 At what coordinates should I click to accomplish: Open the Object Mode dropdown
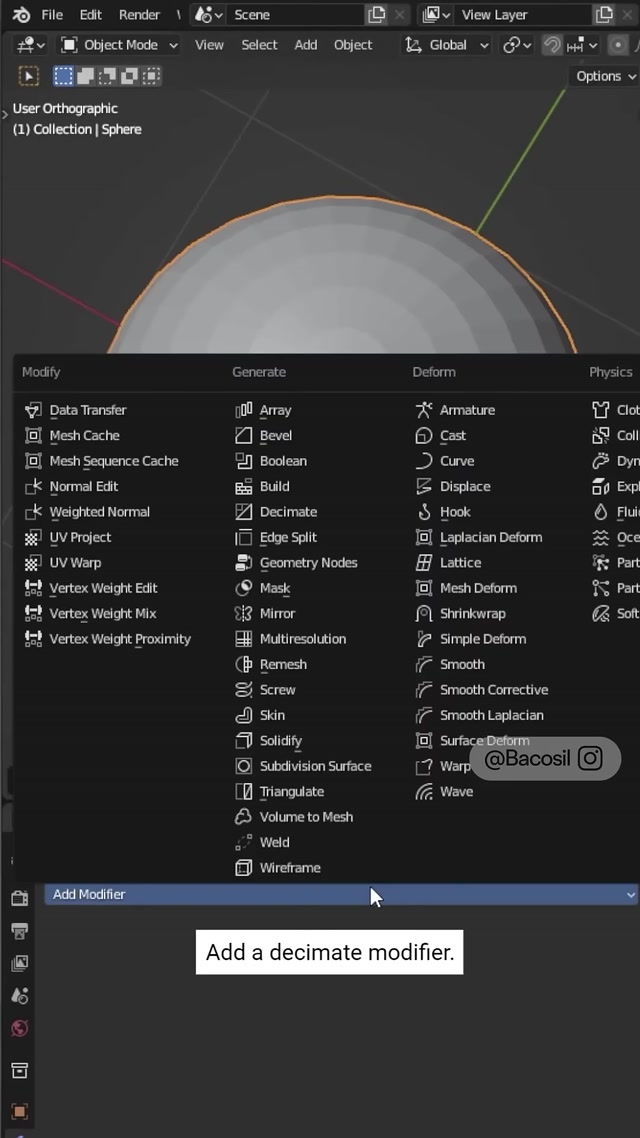[x=119, y=45]
